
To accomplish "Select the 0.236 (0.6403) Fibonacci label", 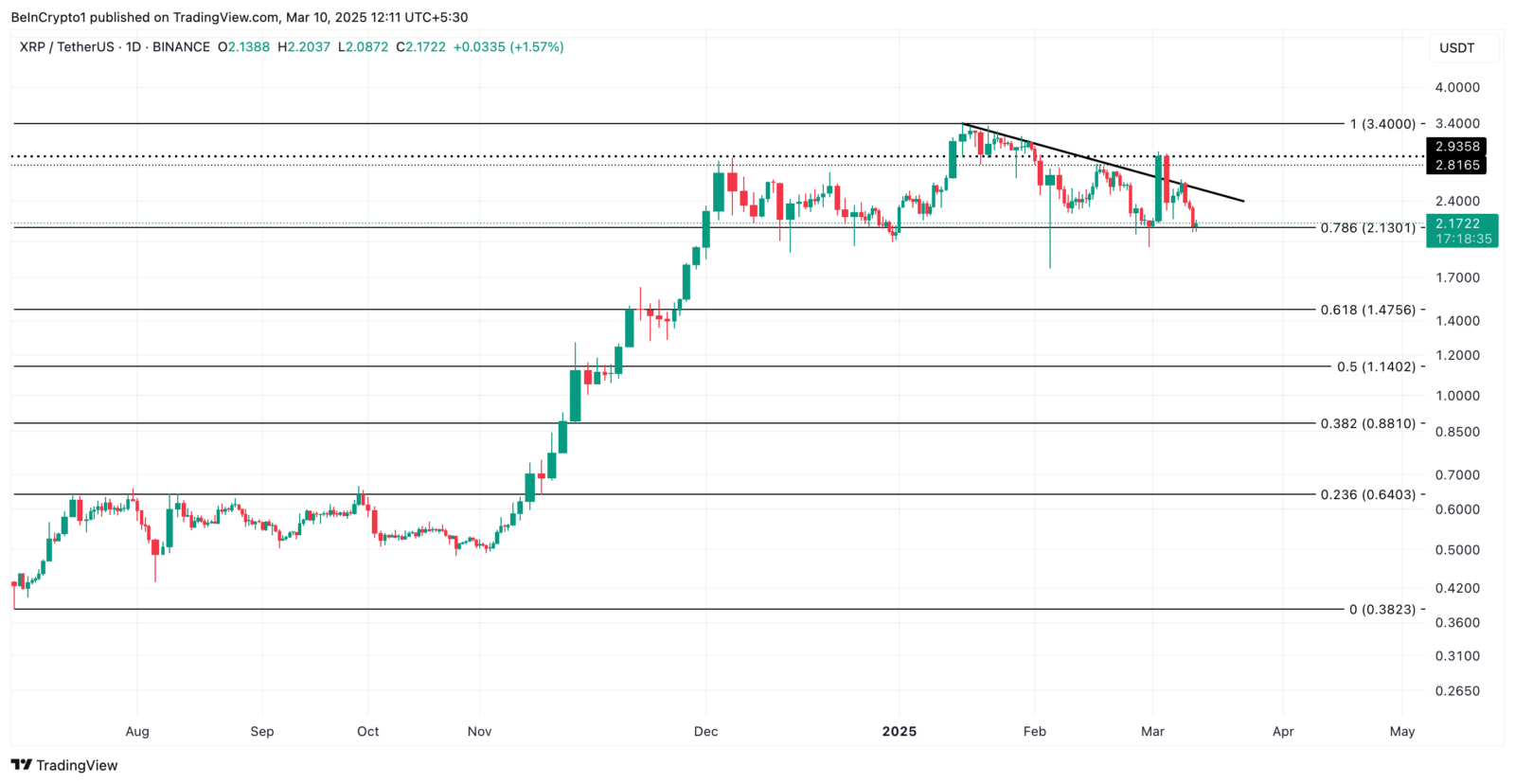I will (1368, 494).
